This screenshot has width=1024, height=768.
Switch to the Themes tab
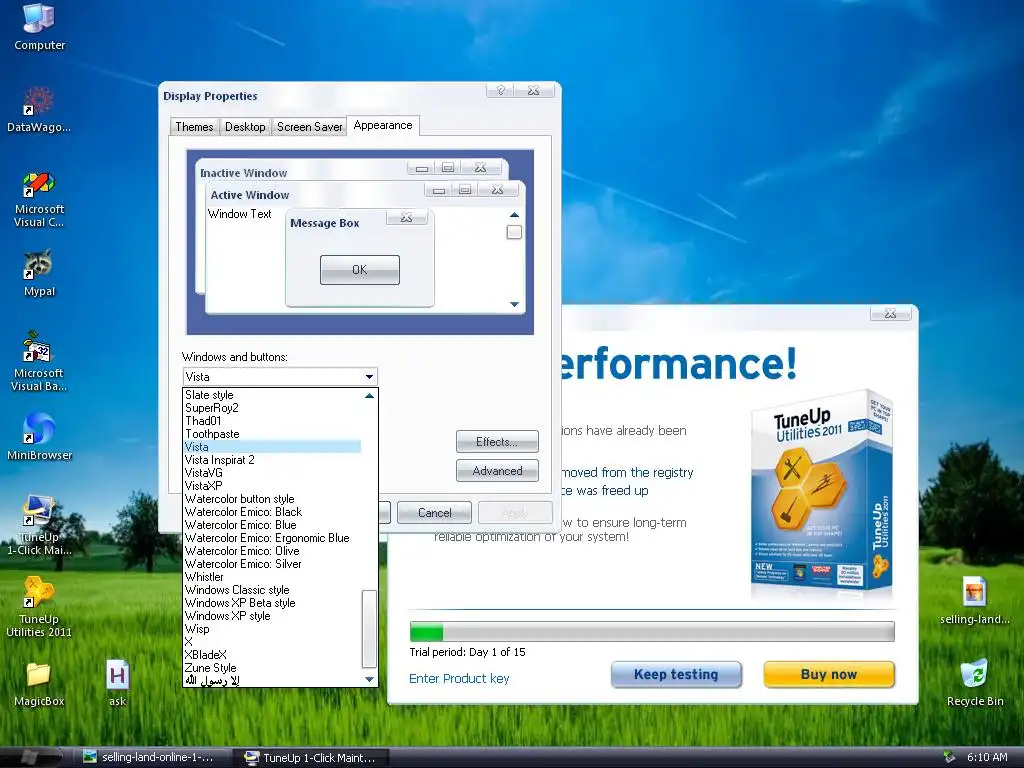click(x=194, y=127)
